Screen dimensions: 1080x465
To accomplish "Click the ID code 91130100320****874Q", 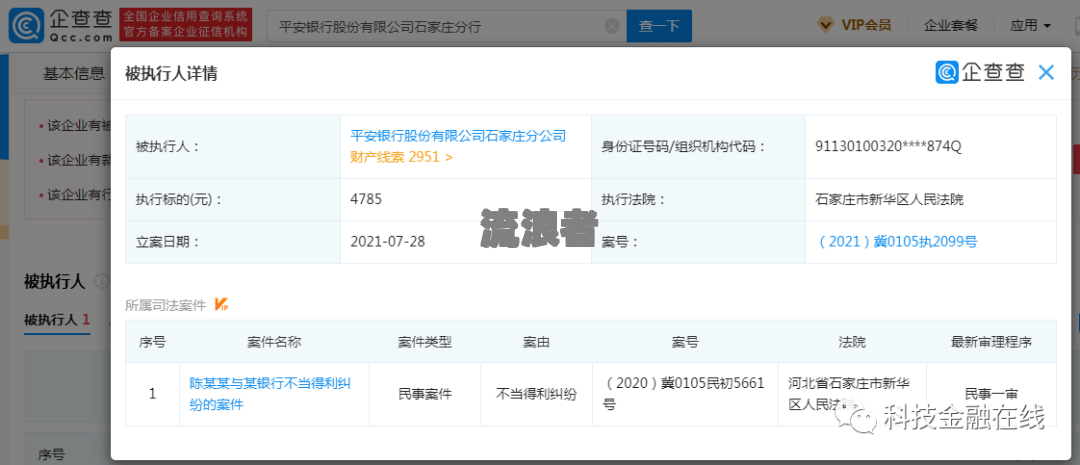I will tap(887, 147).
